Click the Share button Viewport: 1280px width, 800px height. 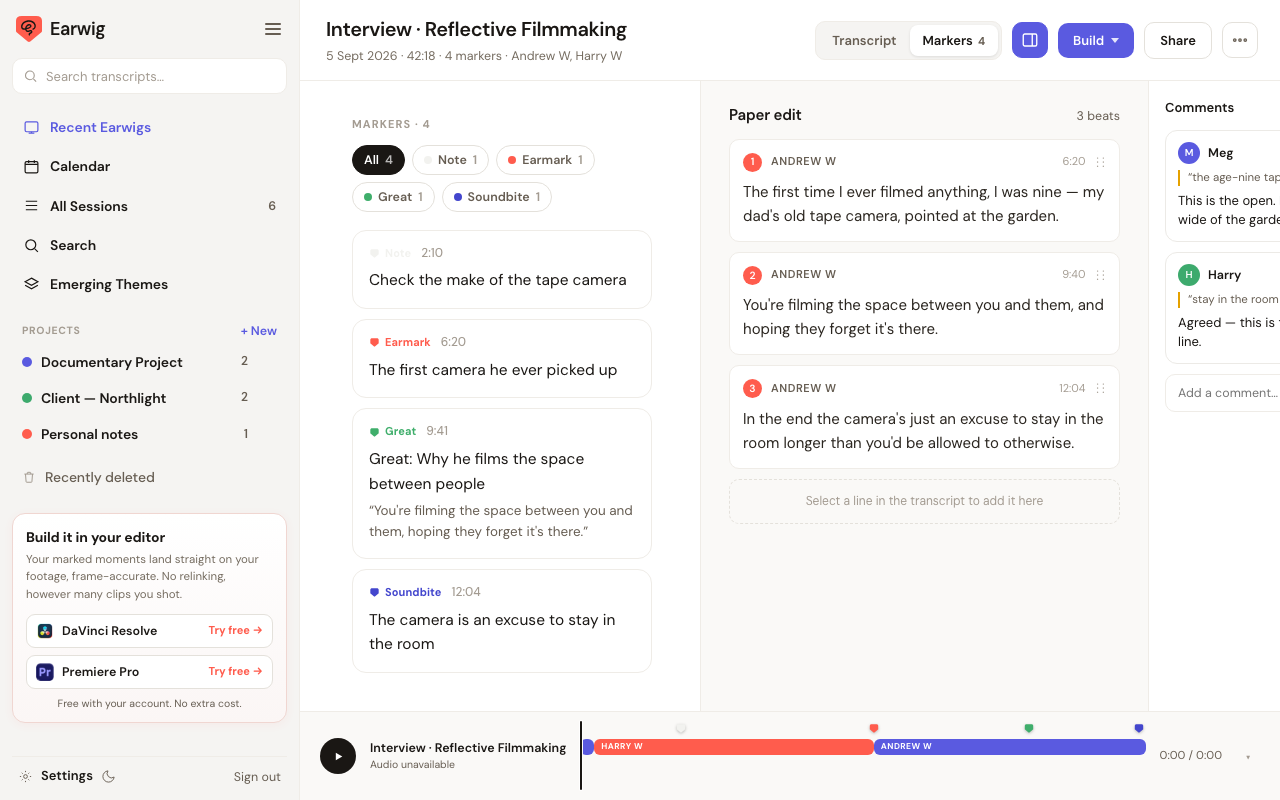point(1178,40)
